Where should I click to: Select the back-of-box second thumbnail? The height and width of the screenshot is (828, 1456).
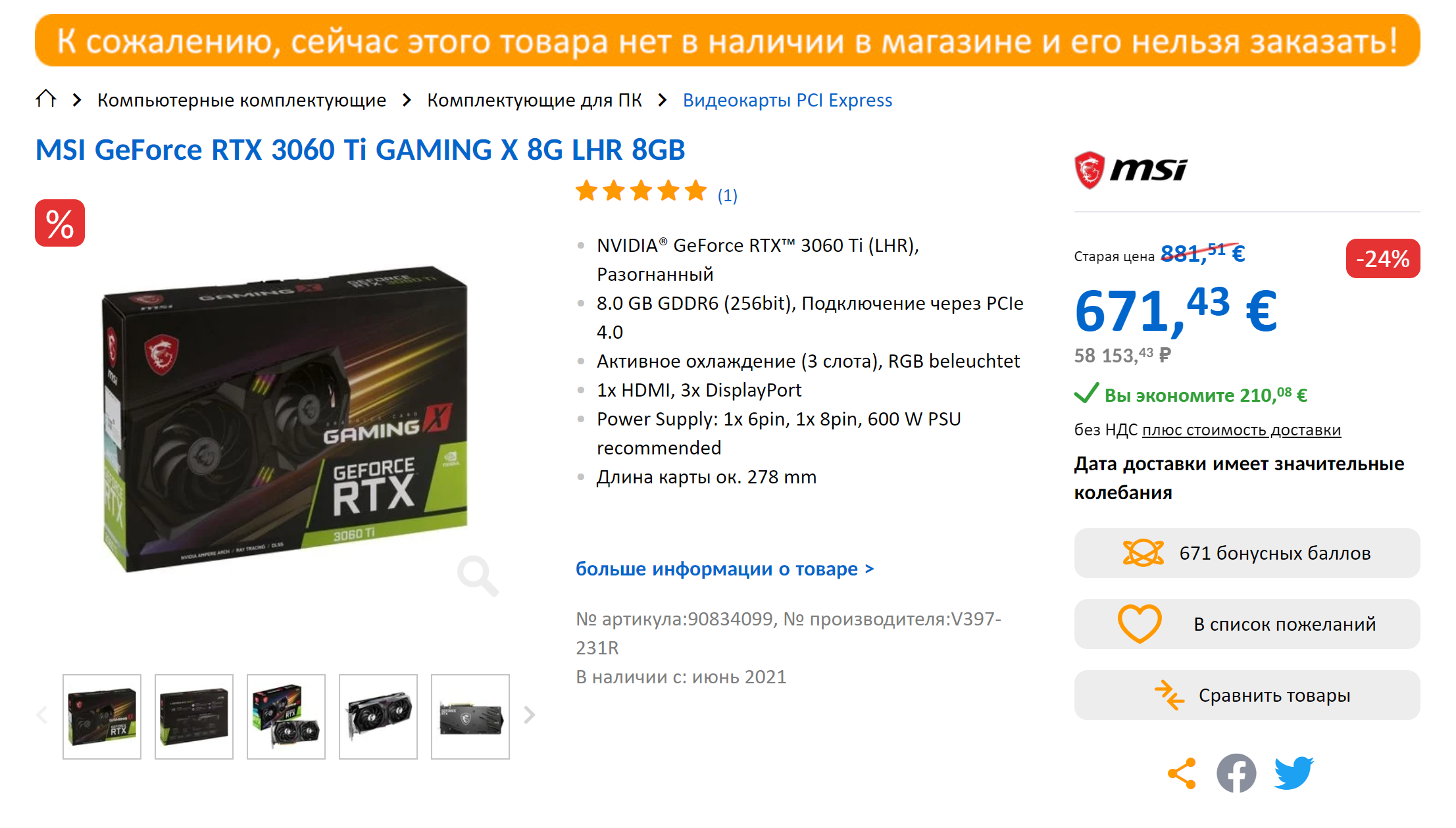194,717
